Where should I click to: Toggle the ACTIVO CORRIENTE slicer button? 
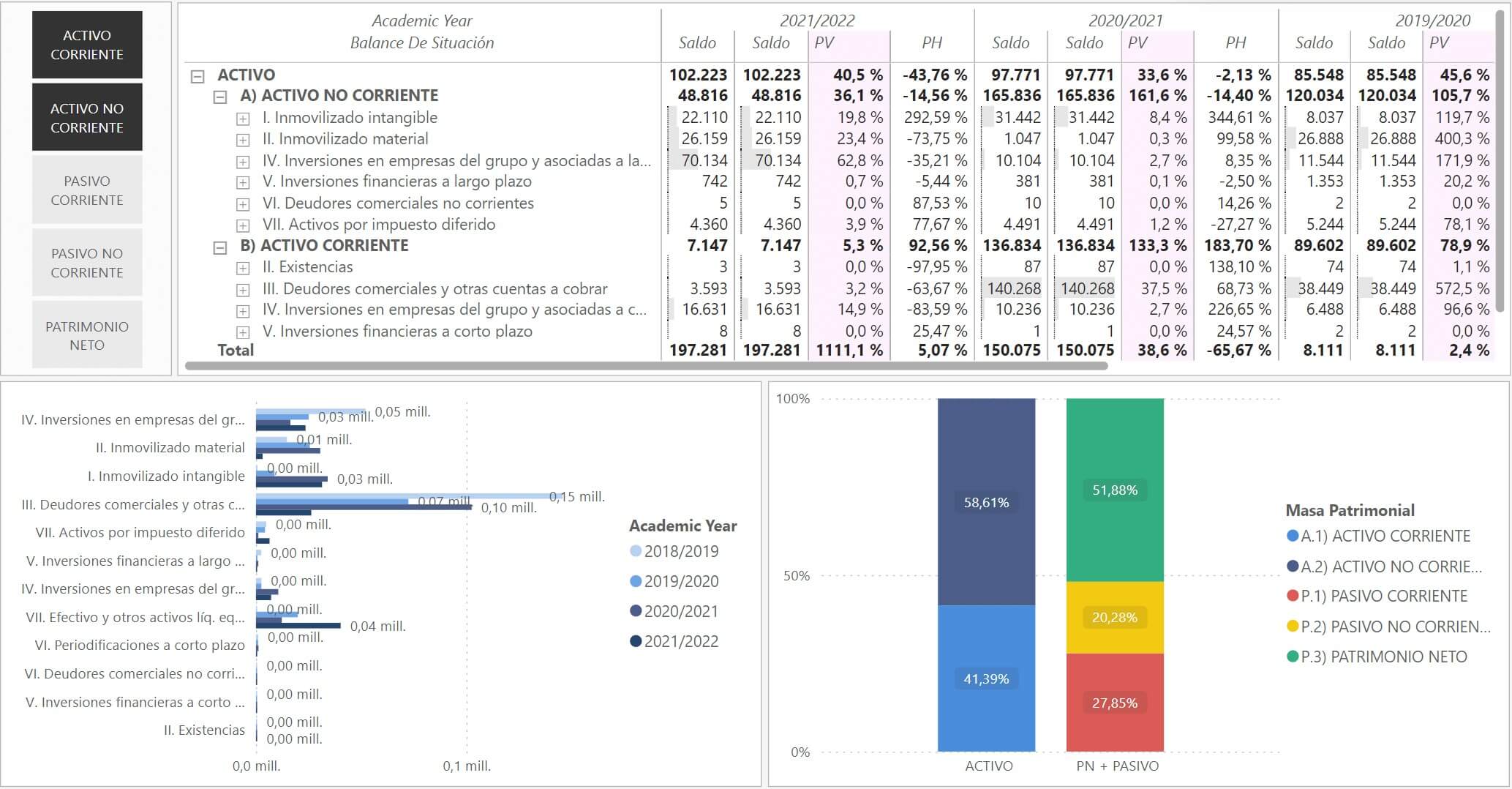point(87,45)
